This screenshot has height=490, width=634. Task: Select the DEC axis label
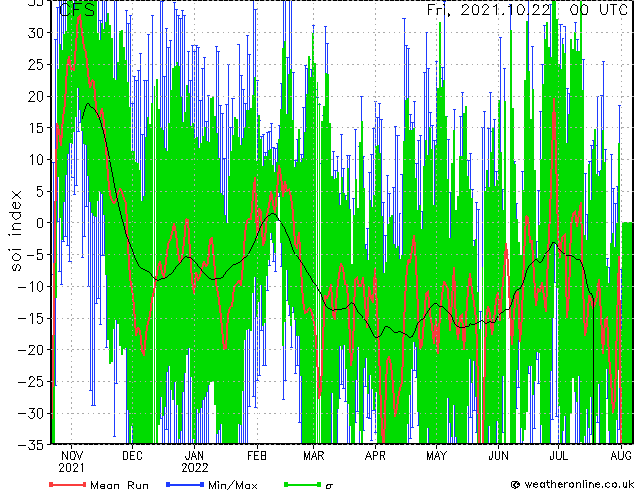tap(133, 456)
